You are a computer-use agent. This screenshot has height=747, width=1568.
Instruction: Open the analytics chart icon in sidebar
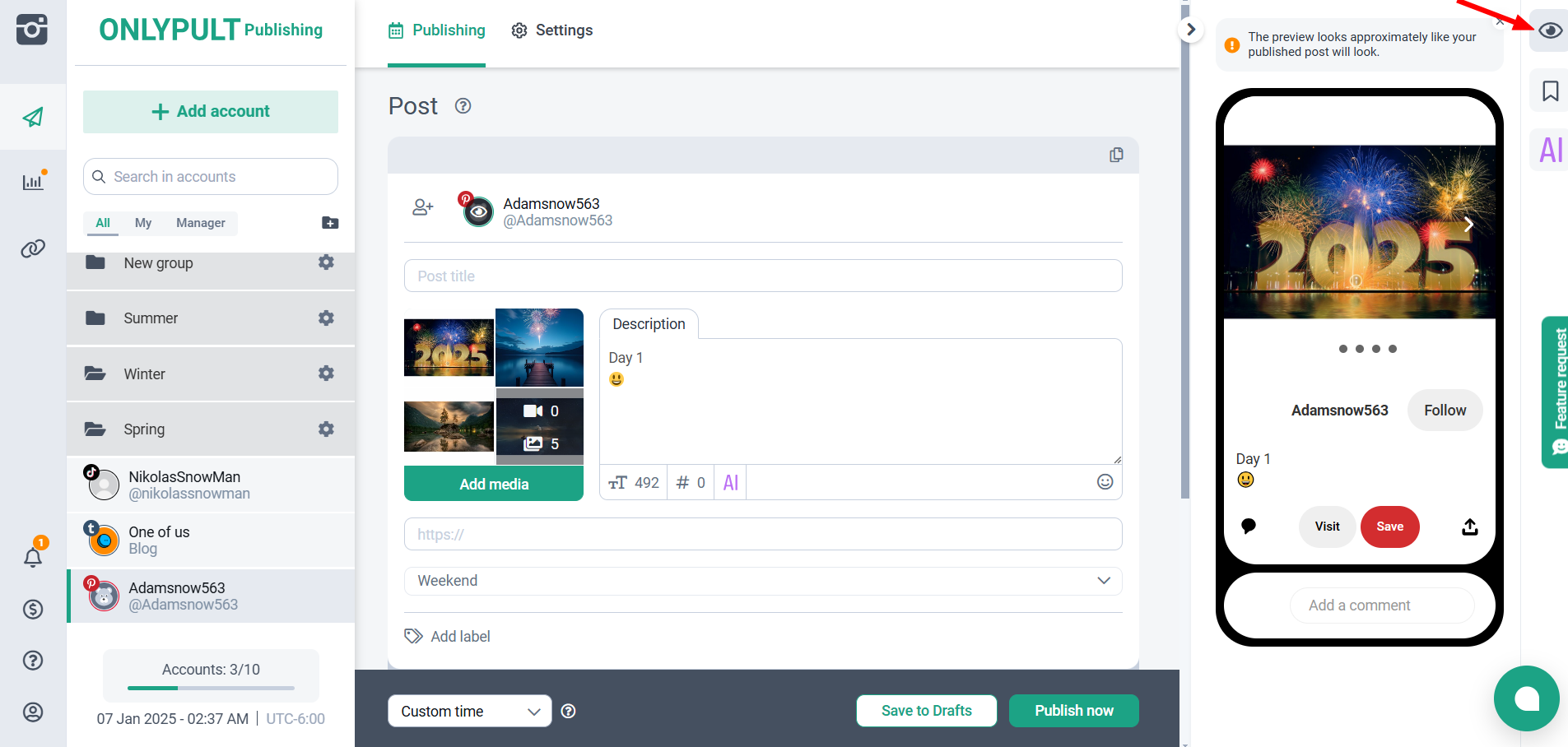[33, 182]
